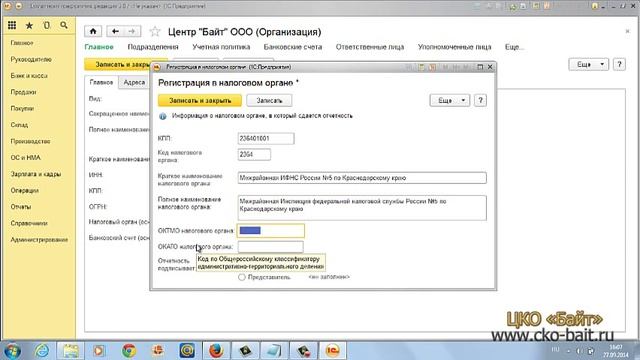Open Зарплата и кадры sidebar section

point(36,174)
